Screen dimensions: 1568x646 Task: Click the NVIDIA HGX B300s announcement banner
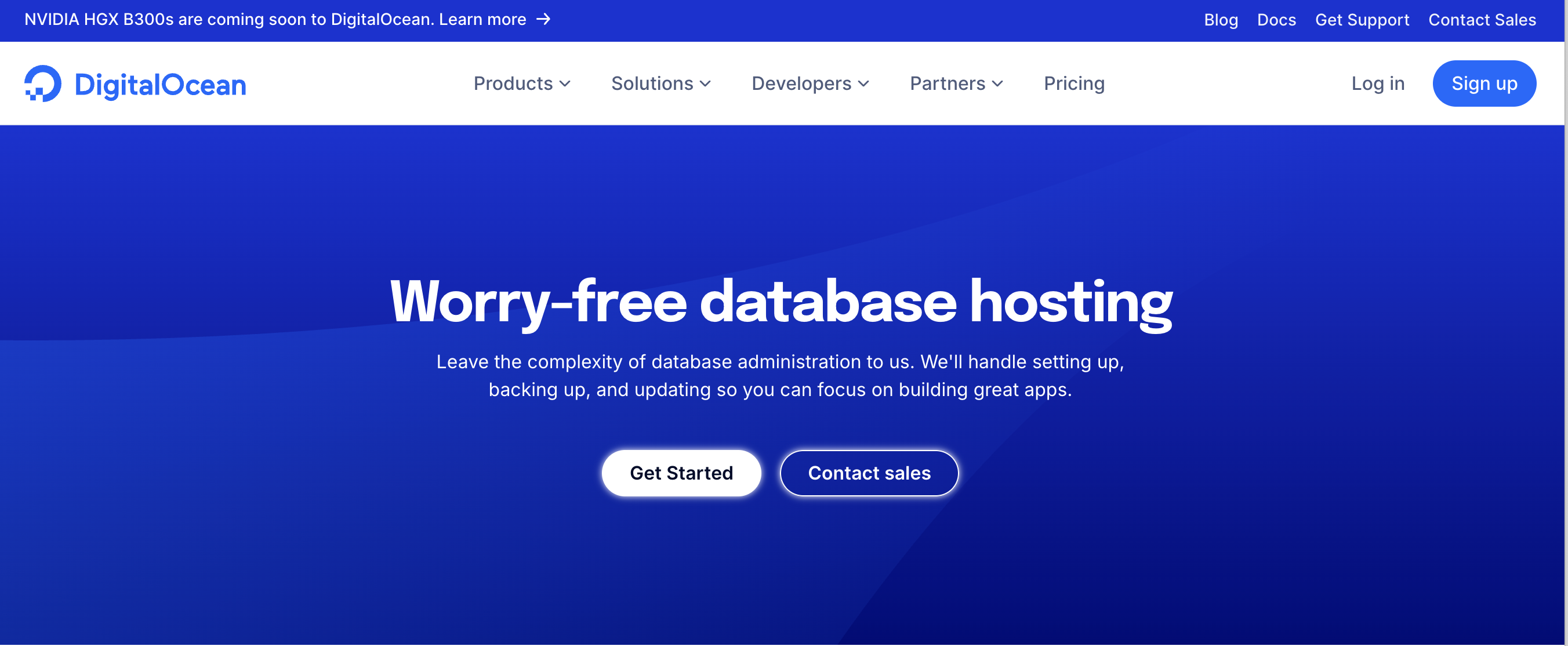(x=274, y=20)
